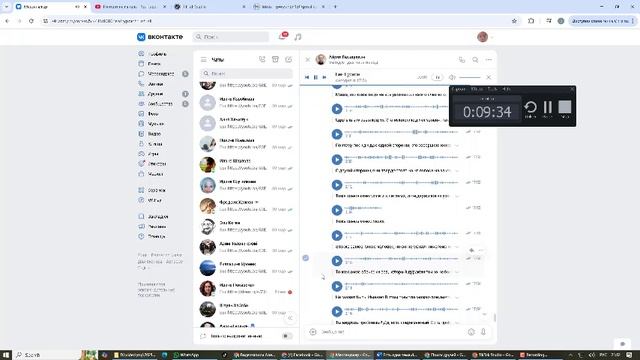The width and height of the screenshot is (640, 360).
Task: Open the calls icon in the chats header
Action: tap(262, 60)
